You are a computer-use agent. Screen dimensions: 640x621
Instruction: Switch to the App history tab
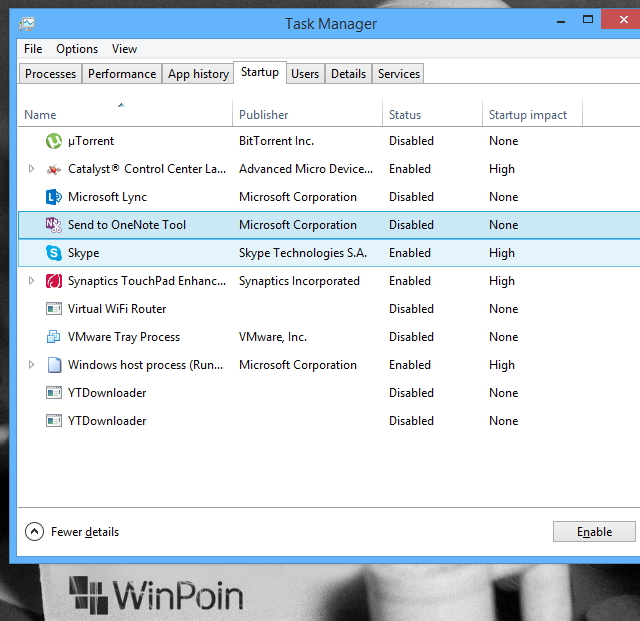pyautogui.click(x=198, y=74)
